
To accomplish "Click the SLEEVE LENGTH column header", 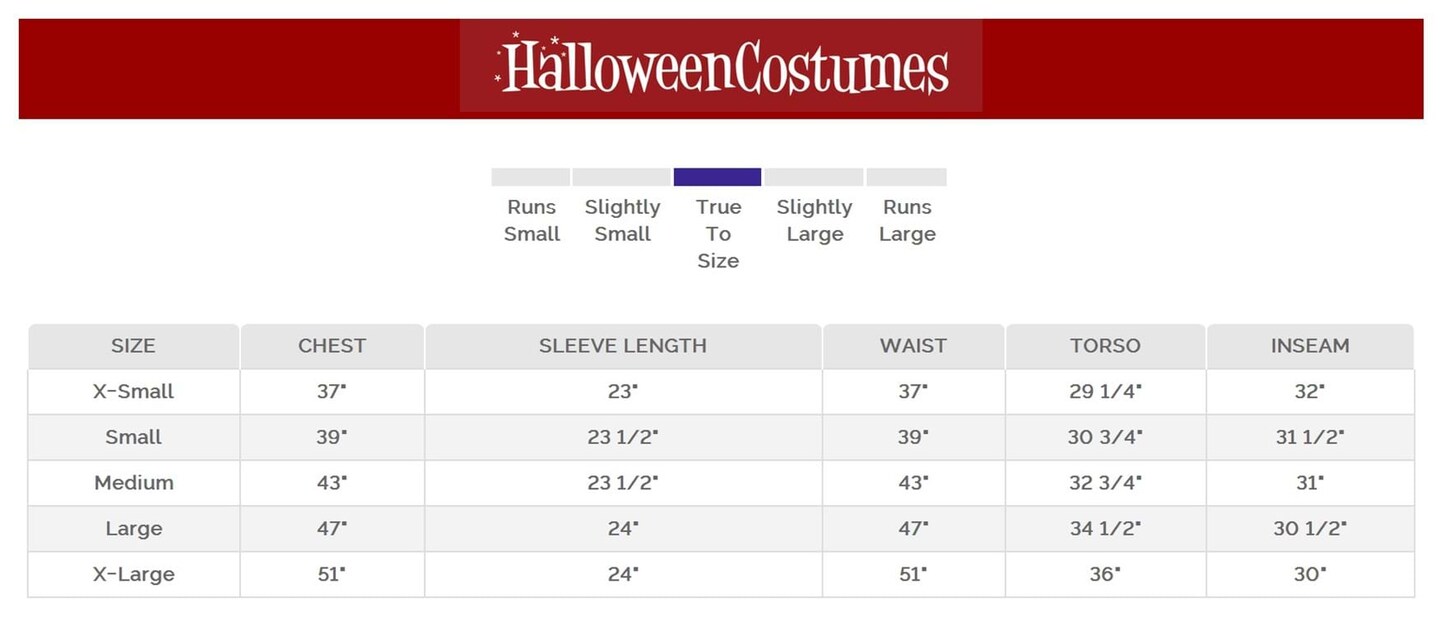I will point(622,346).
